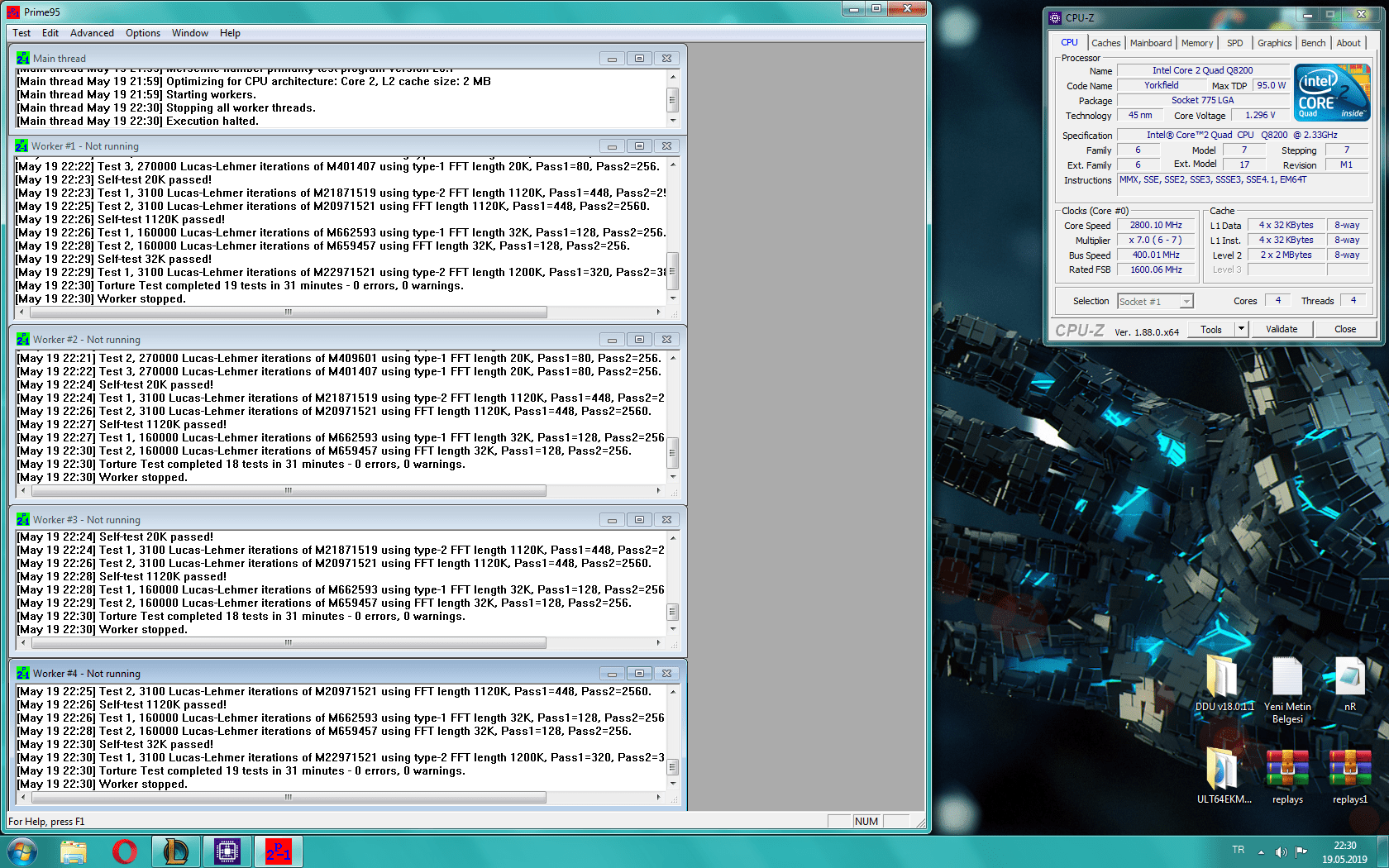The height and width of the screenshot is (868, 1389).
Task: Switch to the Graphics tab in CPU-Z
Action: [1274, 43]
